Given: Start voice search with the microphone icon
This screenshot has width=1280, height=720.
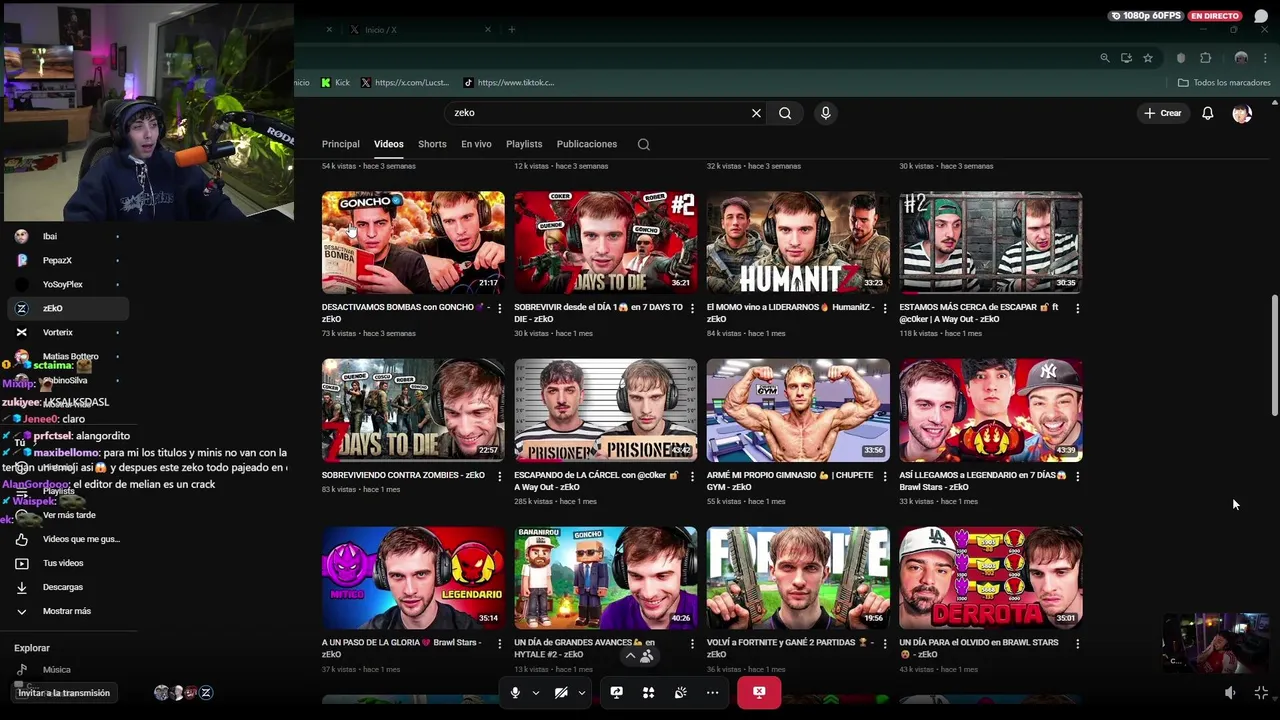Looking at the screenshot, I should (x=825, y=113).
